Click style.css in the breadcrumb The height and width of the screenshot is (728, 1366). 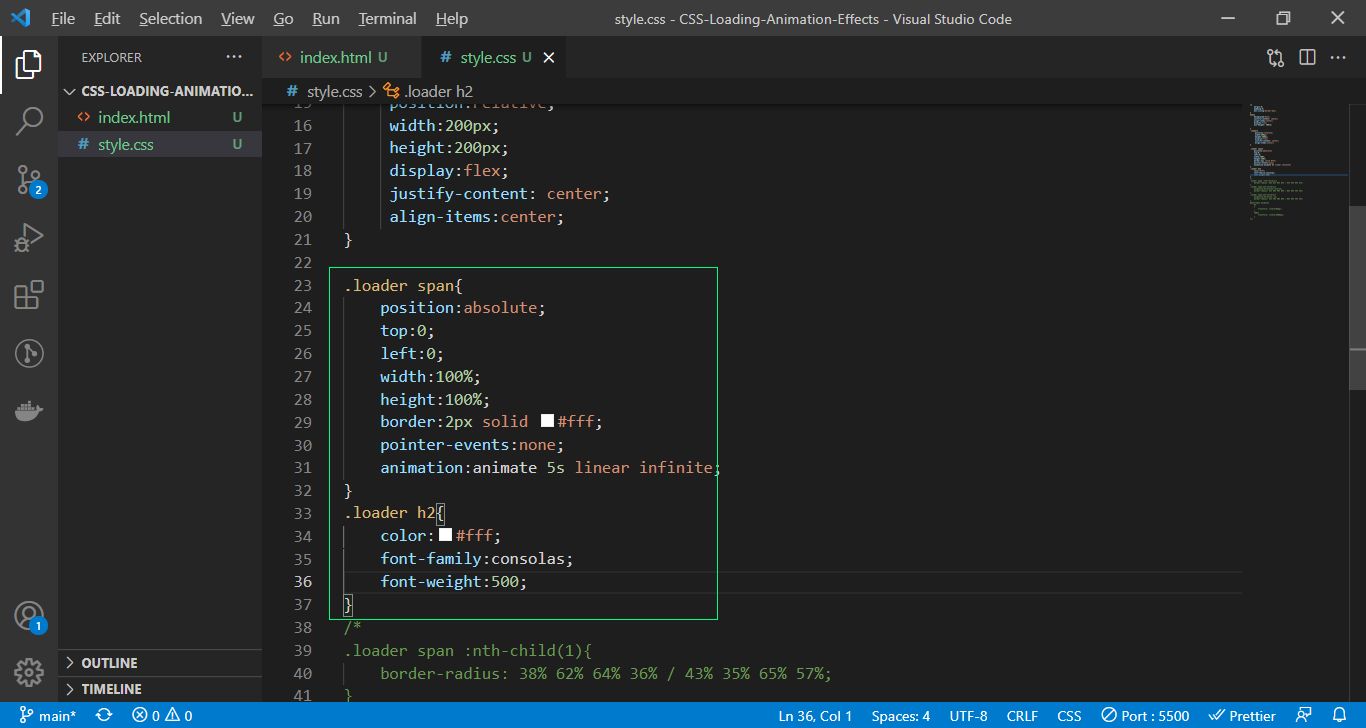pos(334,91)
